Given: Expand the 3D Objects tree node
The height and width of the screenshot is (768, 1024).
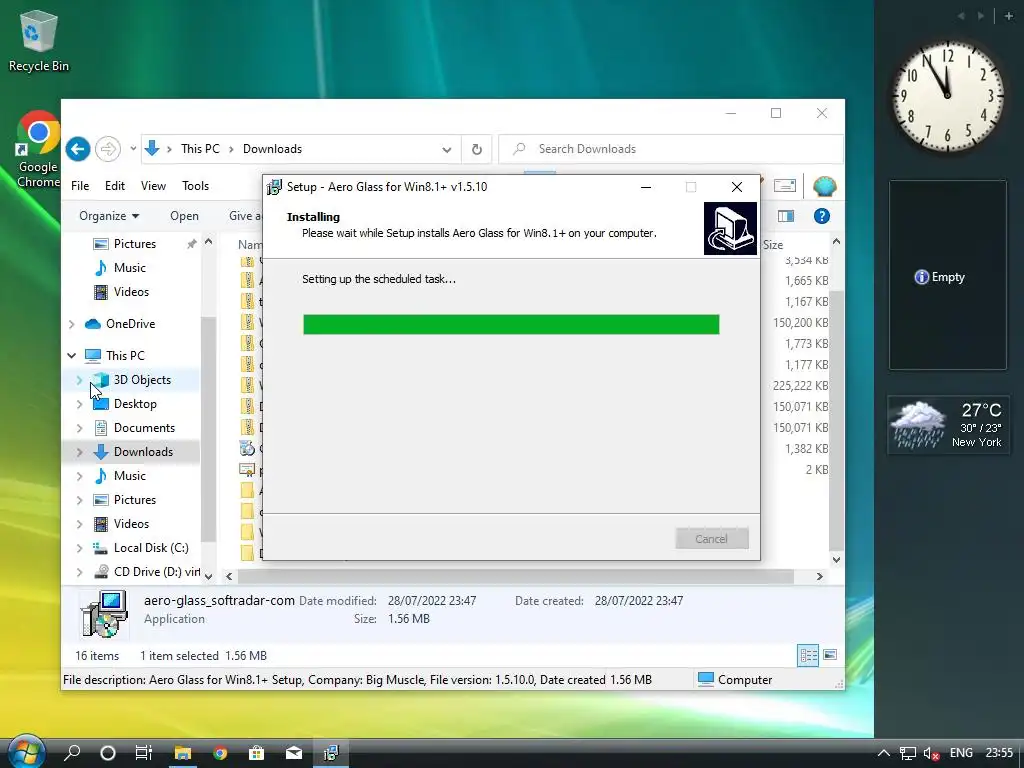Looking at the screenshot, I should click(79, 380).
